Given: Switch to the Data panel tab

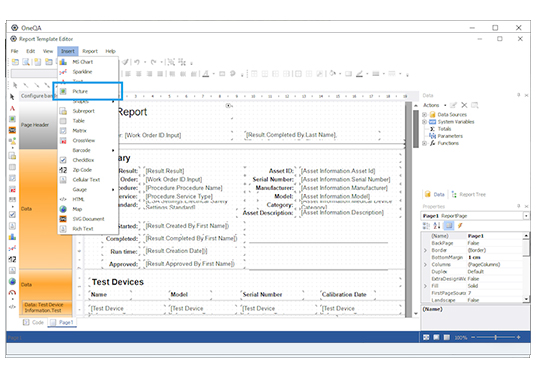Looking at the screenshot, I should [435, 195].
